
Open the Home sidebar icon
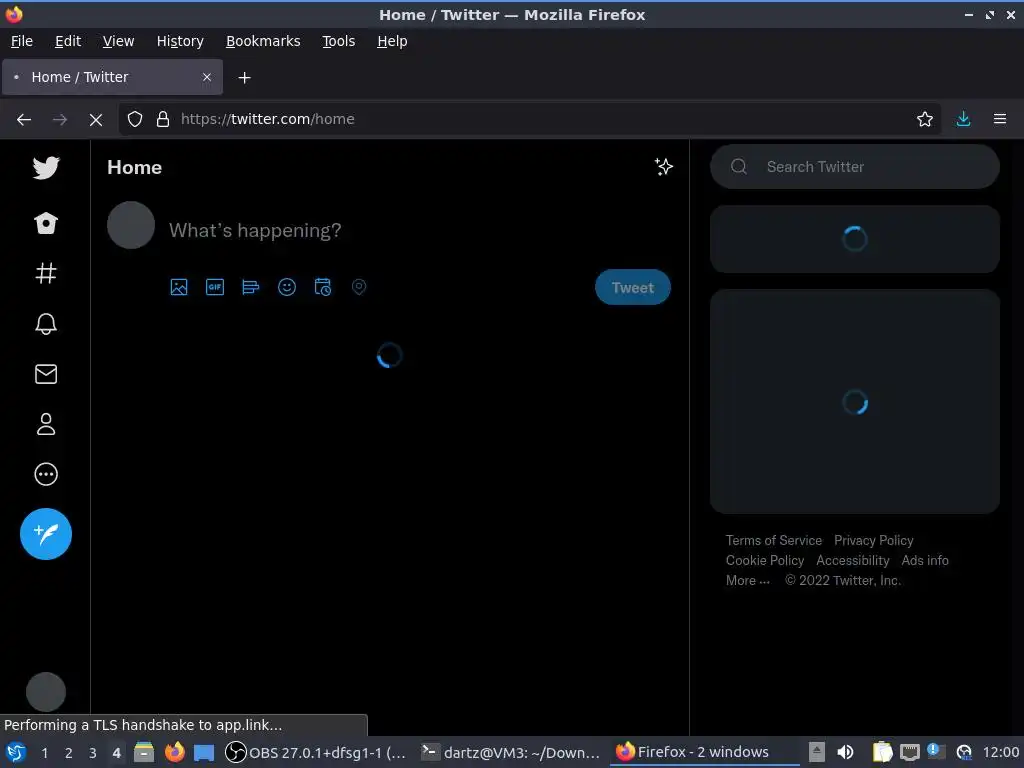pos(46,223)
